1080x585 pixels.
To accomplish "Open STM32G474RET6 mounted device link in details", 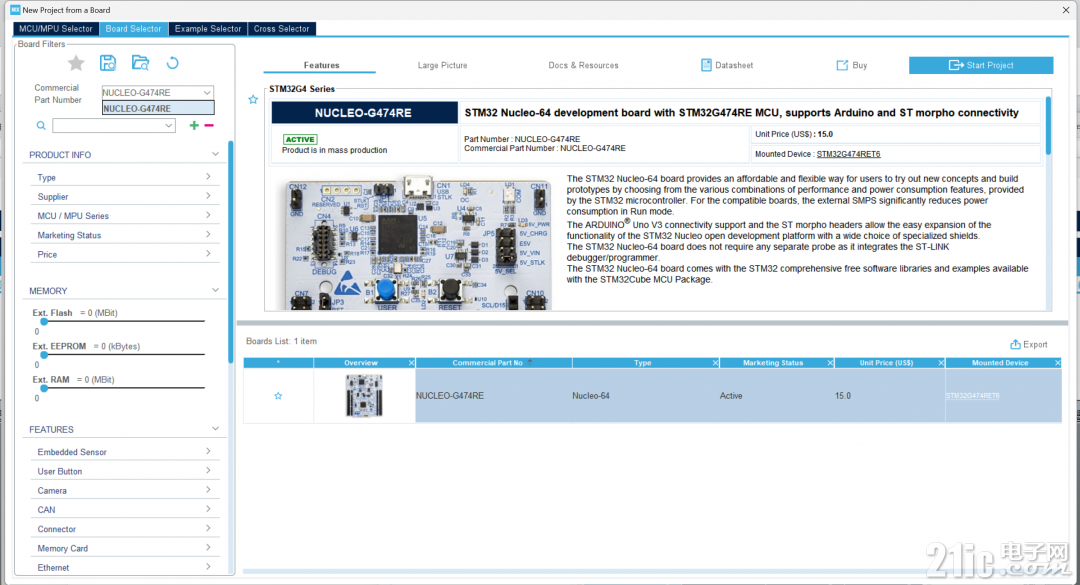I will pyautogui.click(x=848, y=154).
